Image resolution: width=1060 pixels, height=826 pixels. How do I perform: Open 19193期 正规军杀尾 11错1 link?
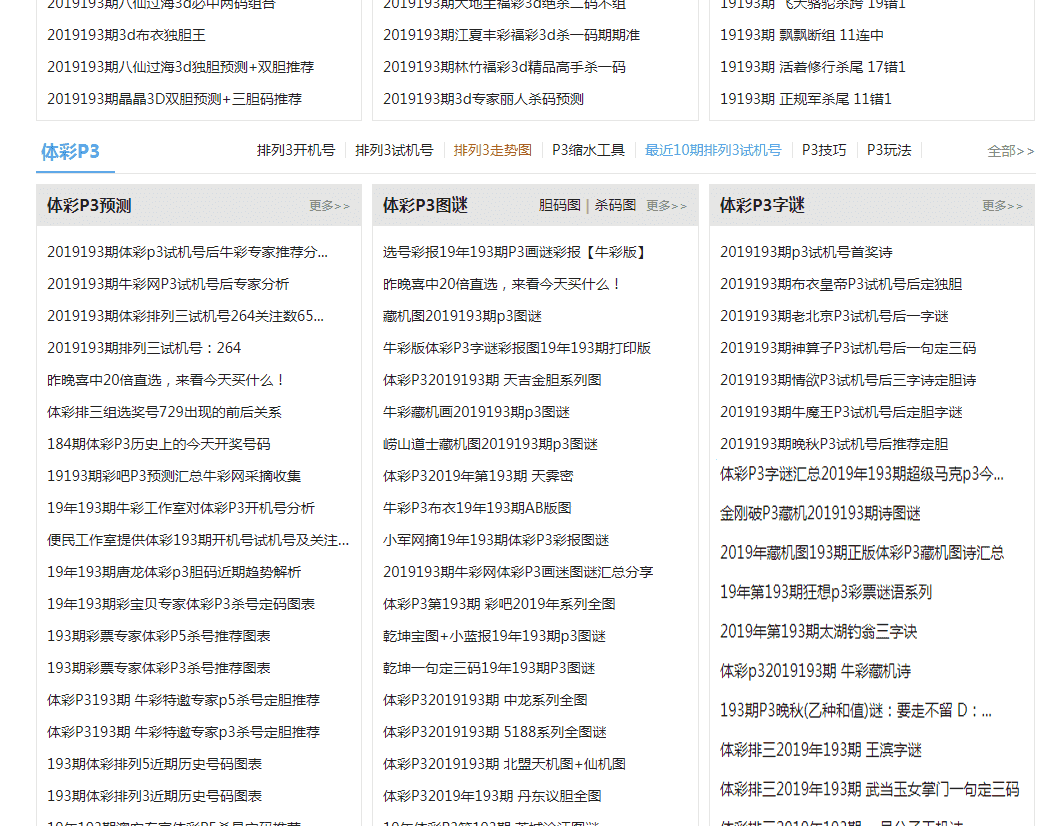(x=805, y=99)
